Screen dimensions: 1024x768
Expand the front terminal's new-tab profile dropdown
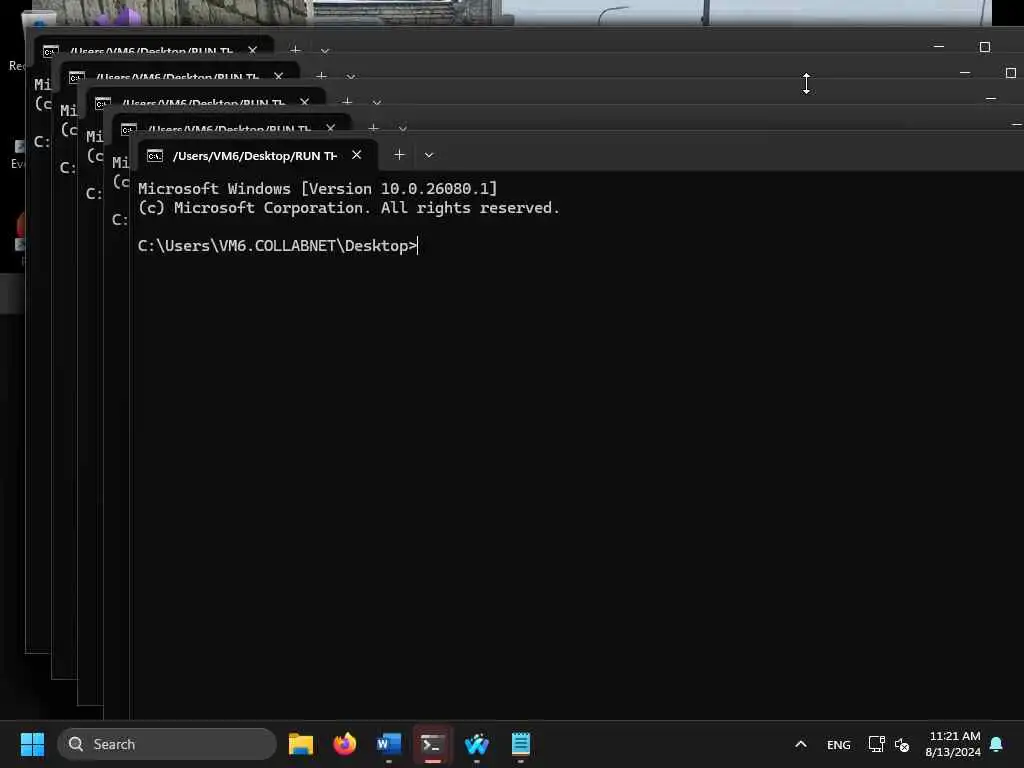click(428, 155)
